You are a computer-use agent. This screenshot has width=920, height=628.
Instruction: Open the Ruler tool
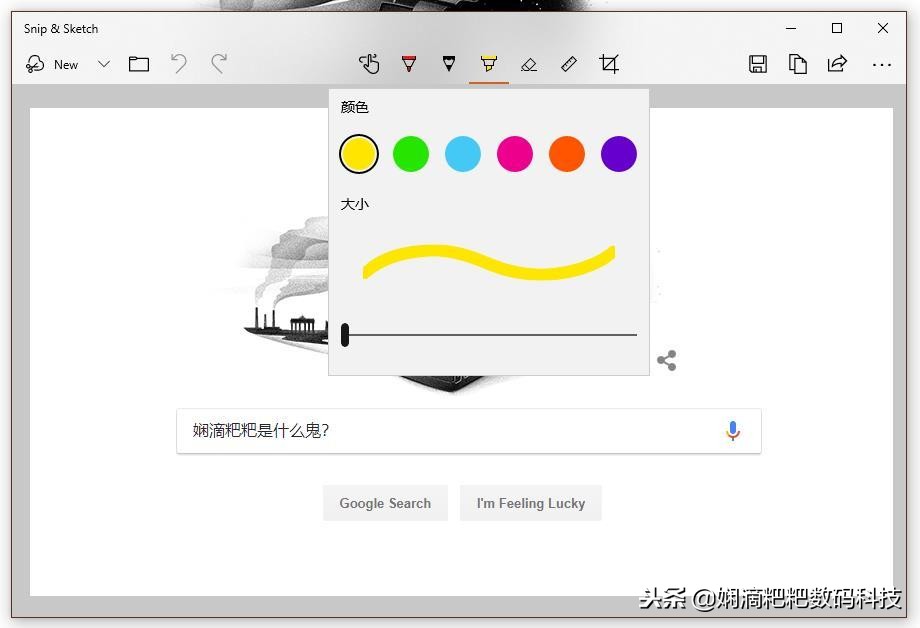[569, 63]
